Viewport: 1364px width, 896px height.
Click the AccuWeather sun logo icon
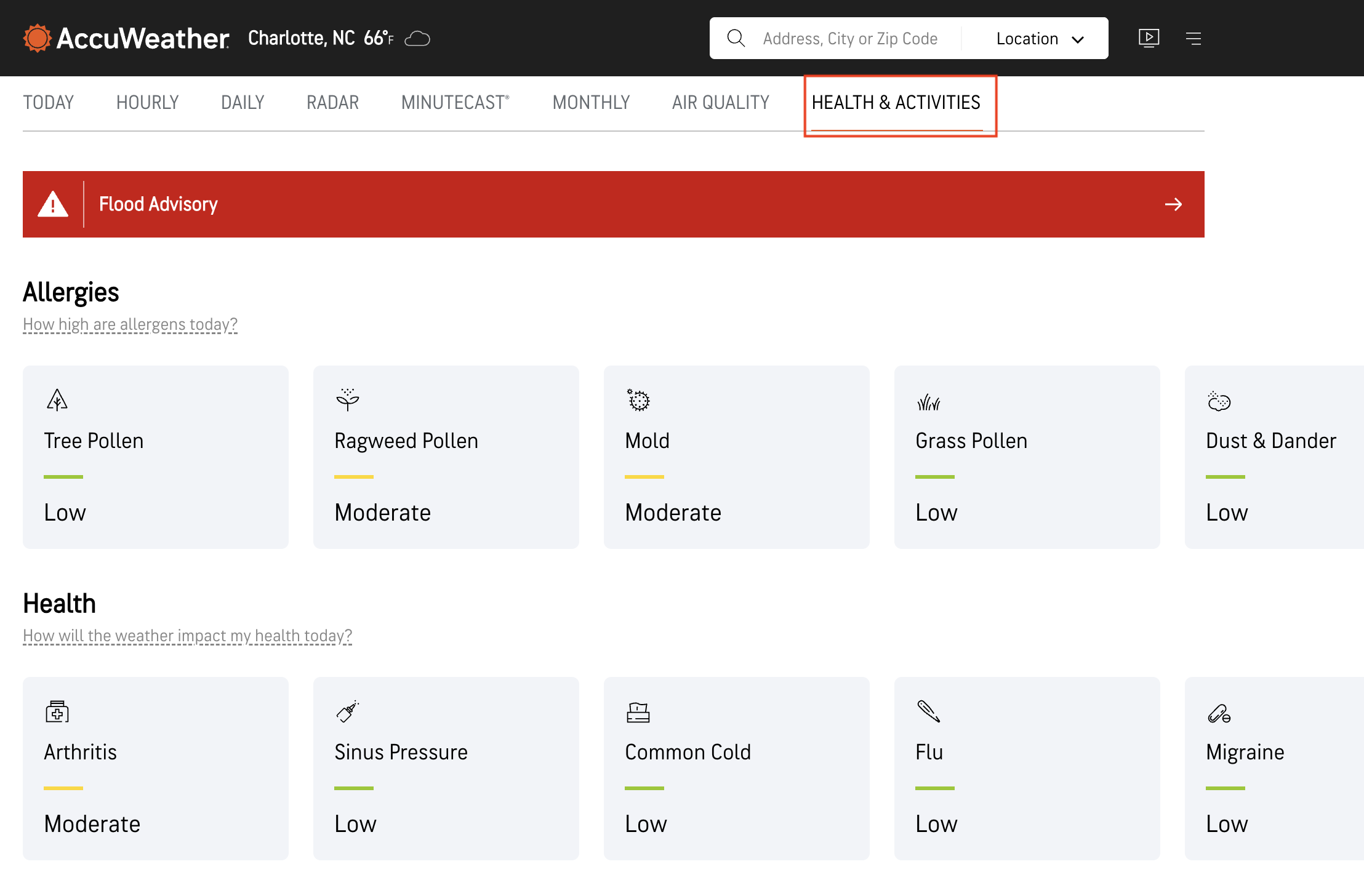point(37,38)
